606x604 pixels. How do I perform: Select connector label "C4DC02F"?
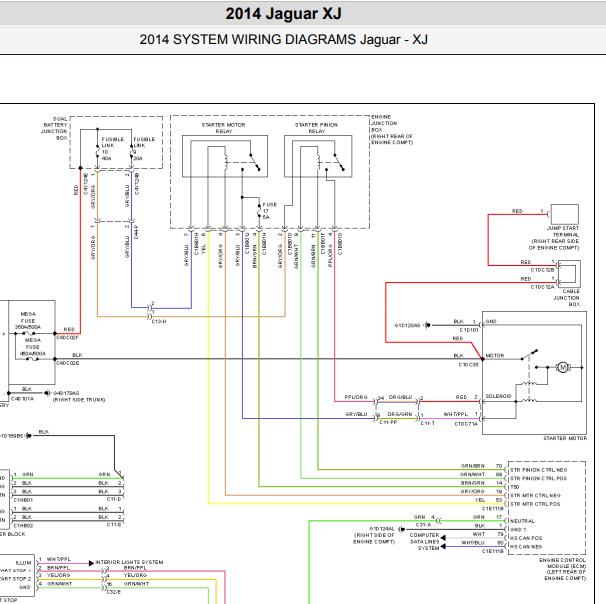67,337
